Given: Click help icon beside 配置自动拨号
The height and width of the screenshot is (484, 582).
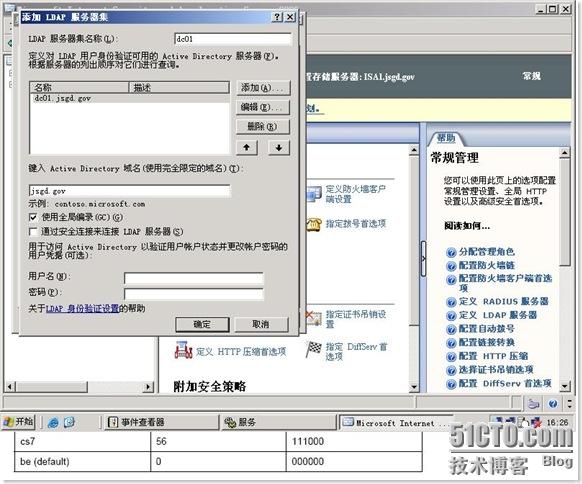Looking at the screenshot, I should pyautogui.click(x=451, y=330).
